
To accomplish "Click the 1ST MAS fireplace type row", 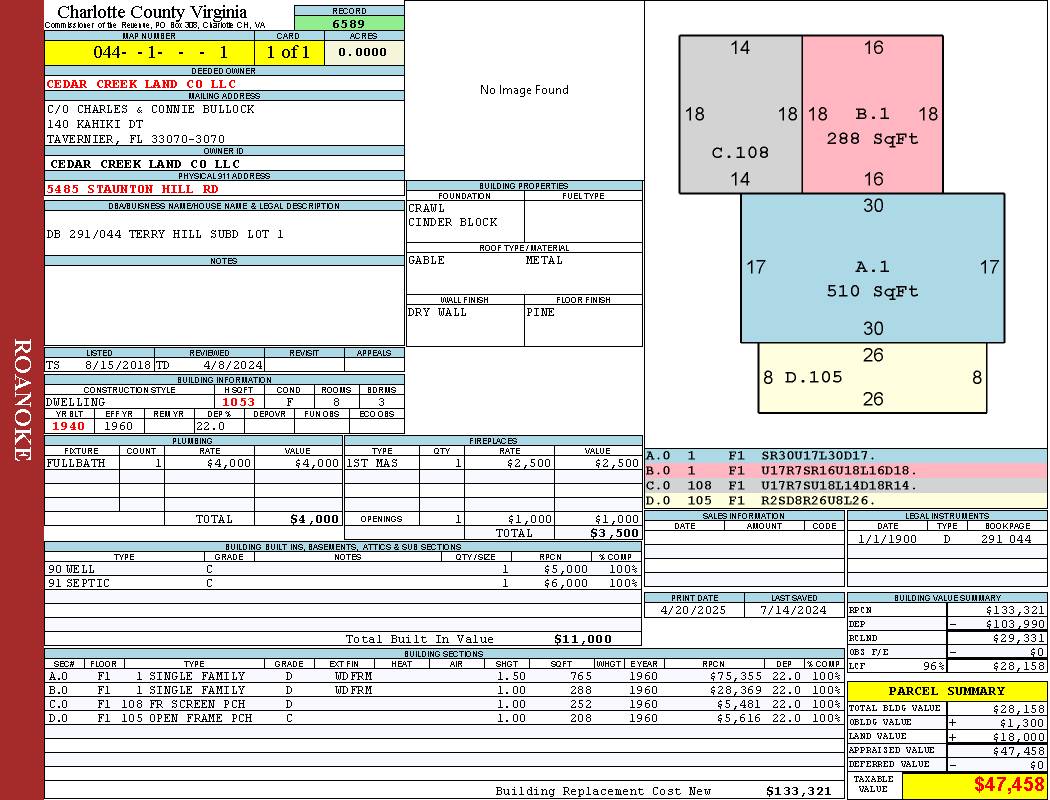I will (494, 463).
